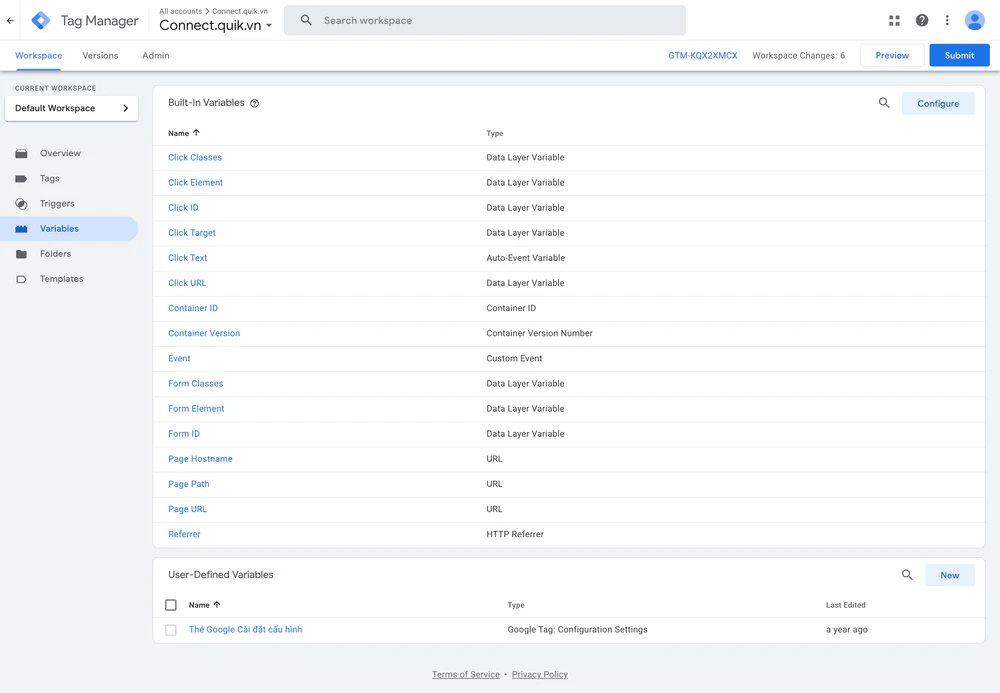The image size is (1000, 693).
Task: Sort built-in variables by Name arrow
Action: tap(196, 133)
